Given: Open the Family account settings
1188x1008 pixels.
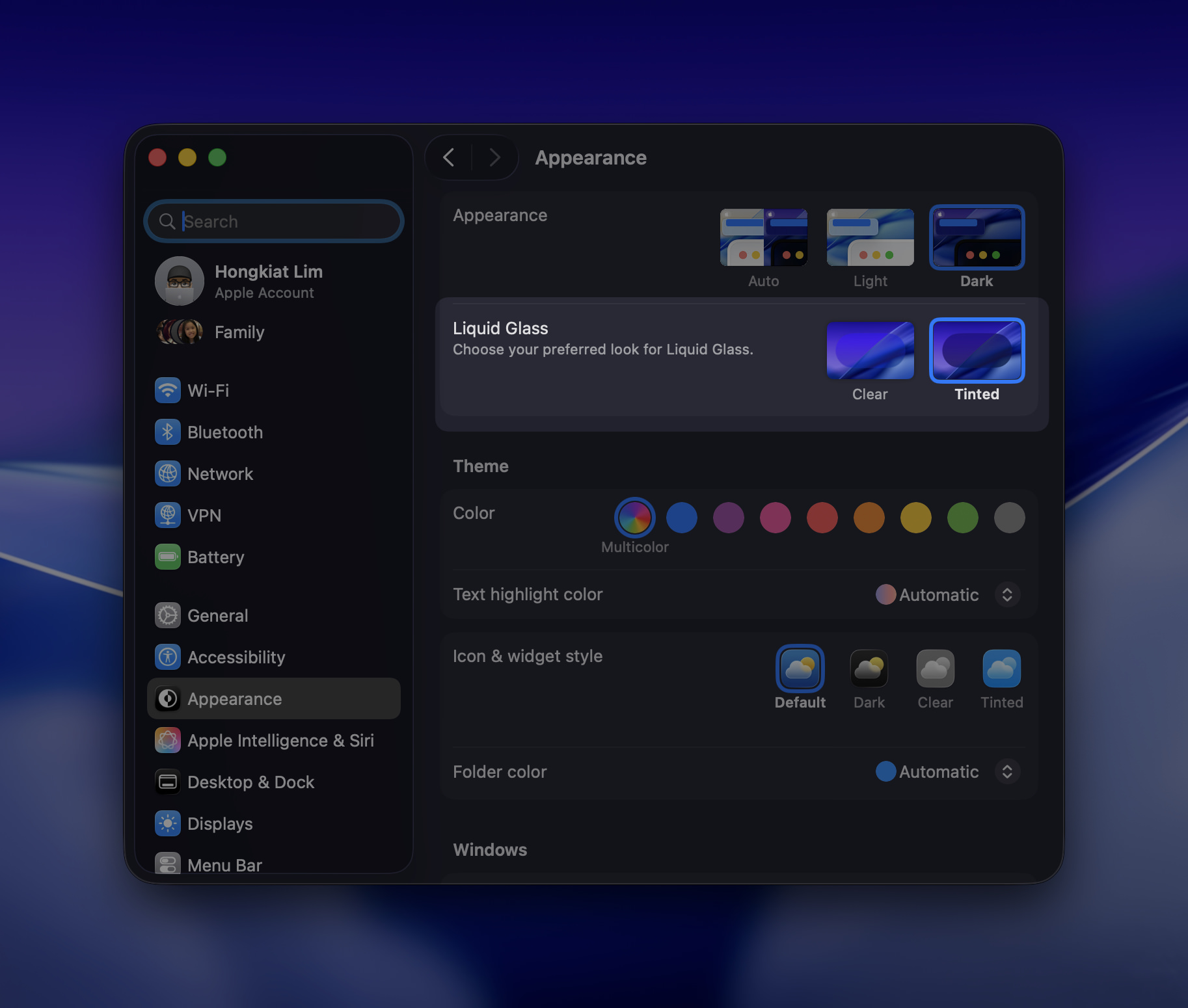Looking at the screenshot, I should [x=239, y=332].
